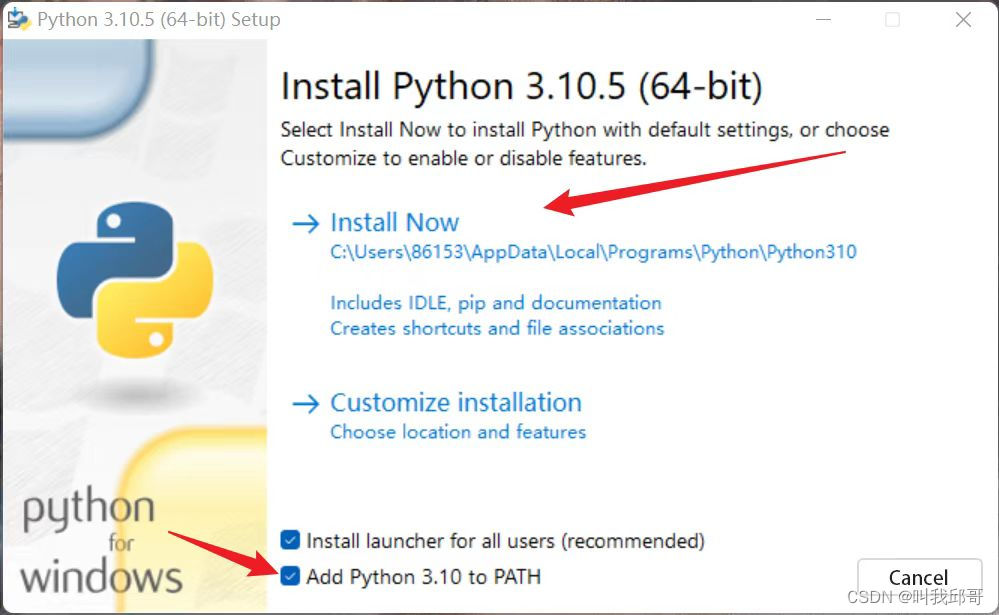The height and width of the screenshot is (615, 999).
Task: Click the arrow icon beside Customize installation
Action: point(305,403)
